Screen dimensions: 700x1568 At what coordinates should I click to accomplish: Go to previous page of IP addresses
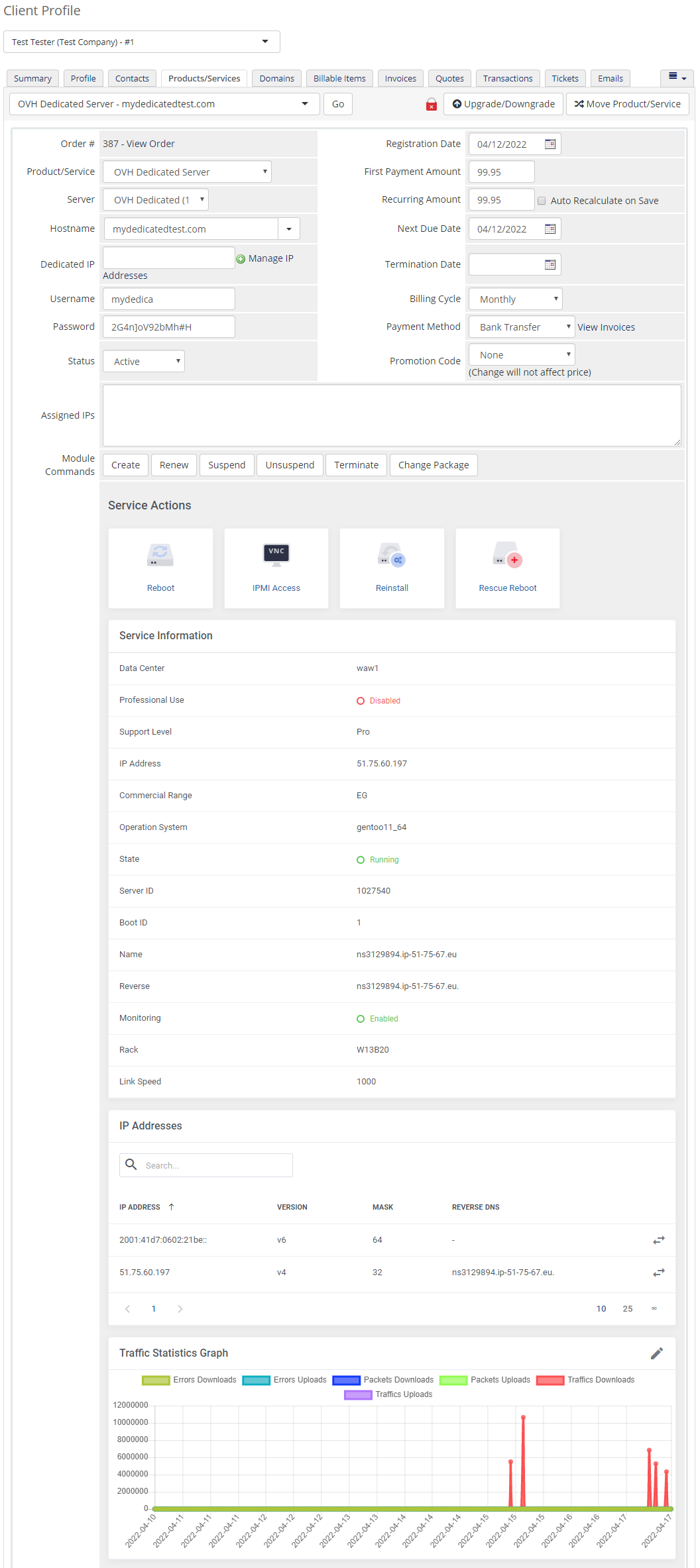127,1309
